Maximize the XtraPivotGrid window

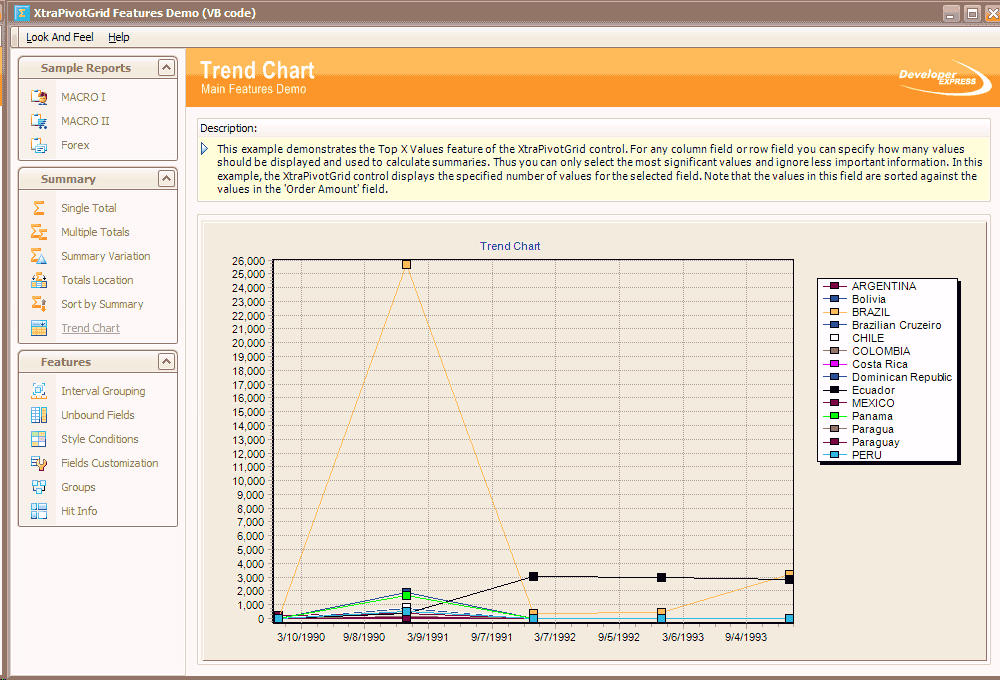point(972,13)
